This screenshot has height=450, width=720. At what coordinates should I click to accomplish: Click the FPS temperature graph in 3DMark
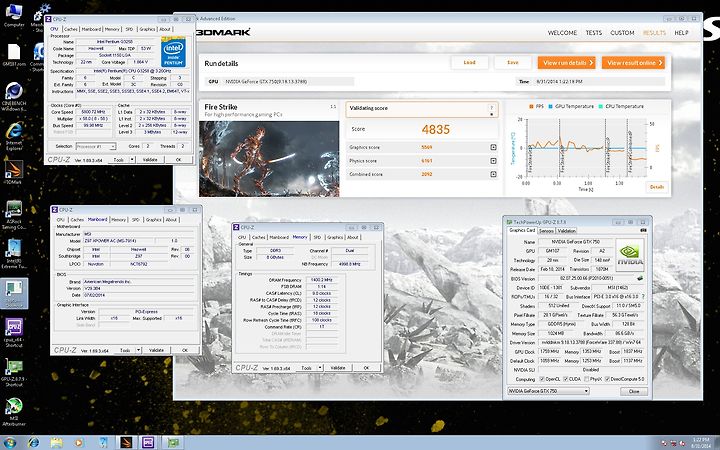(586, 147)
